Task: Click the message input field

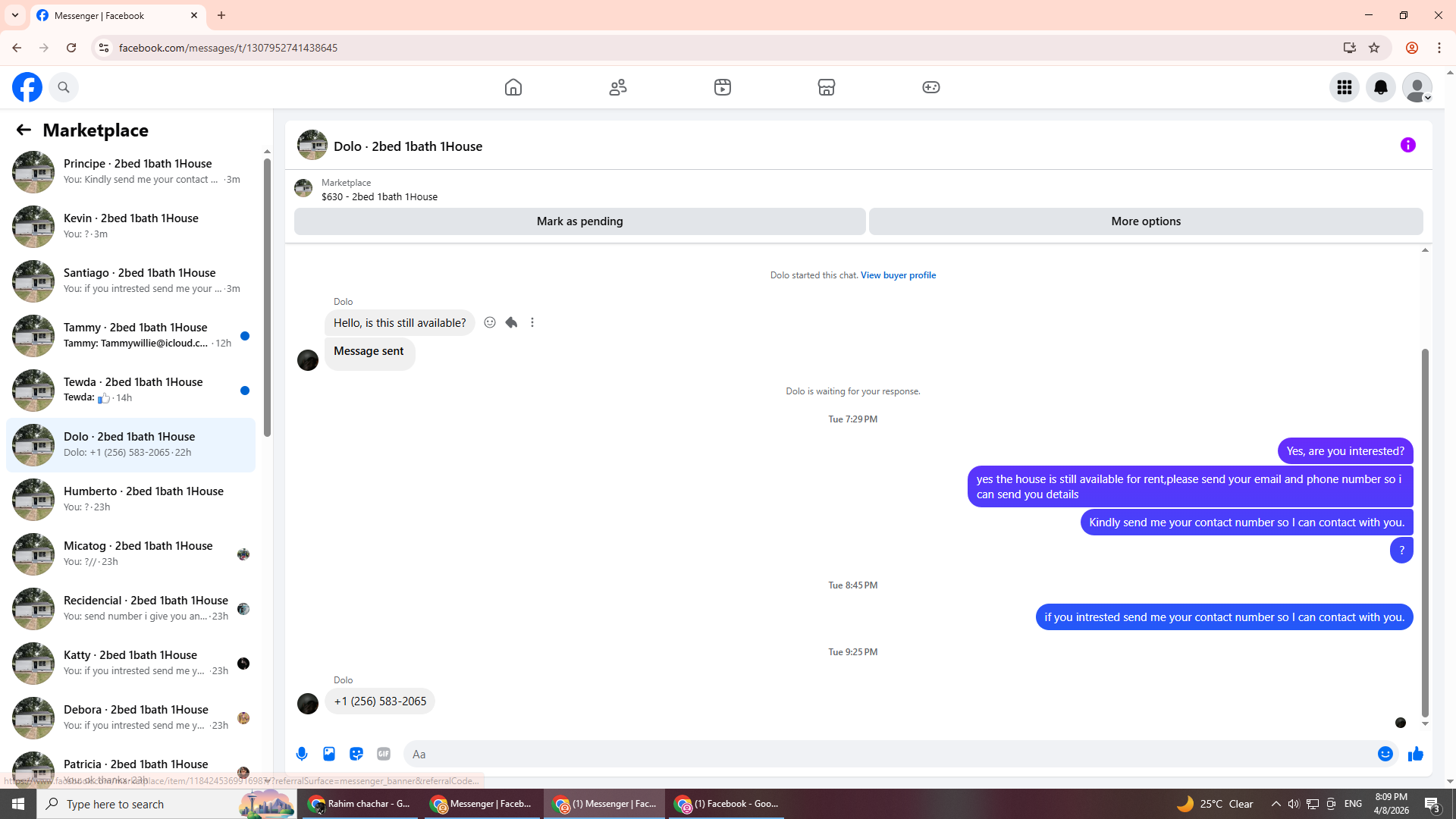Action: [x=887, y=754]
